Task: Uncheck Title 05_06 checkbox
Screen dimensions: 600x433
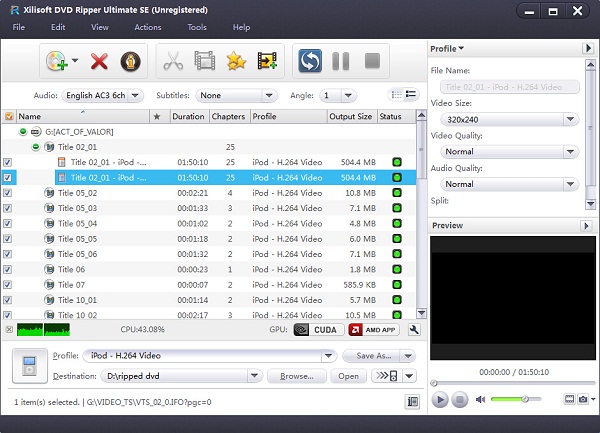Action: click(x=7, y=254)
